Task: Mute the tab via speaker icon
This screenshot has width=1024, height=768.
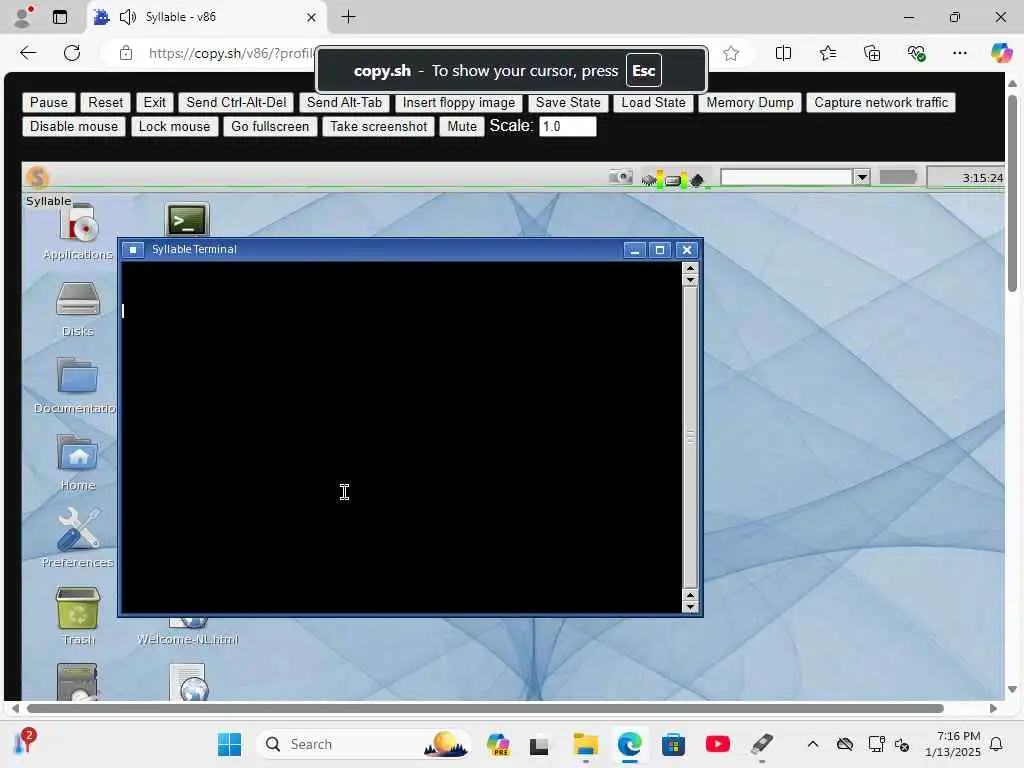Action: tap(128, 17)
